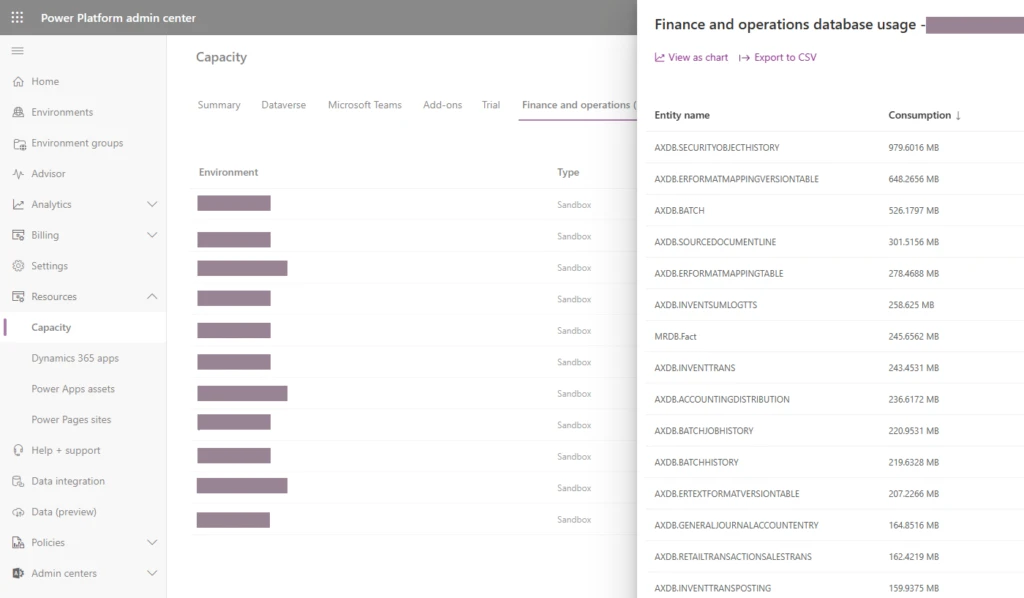
Task: Expand the Analytics section
Action: (152, 204)
